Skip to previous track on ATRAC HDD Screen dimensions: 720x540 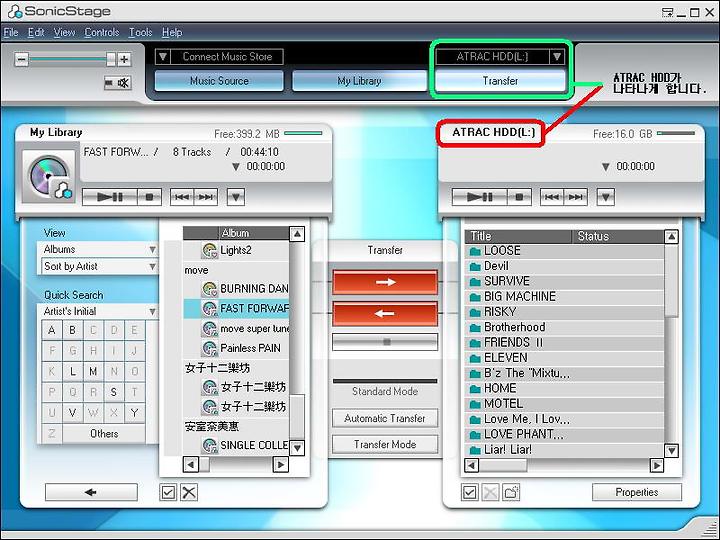tap(552, 197)
